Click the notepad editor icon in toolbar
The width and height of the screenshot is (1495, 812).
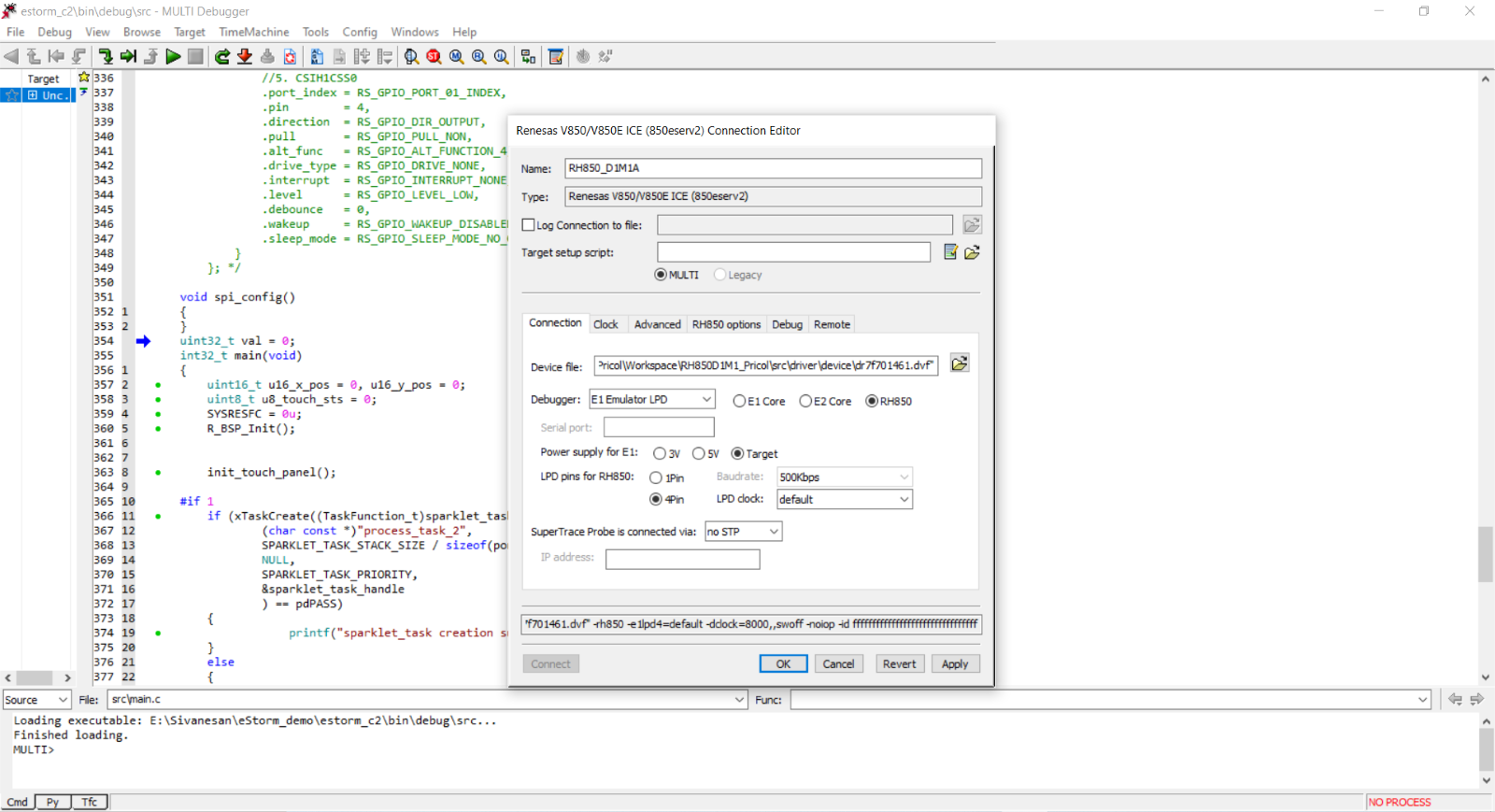556,56
